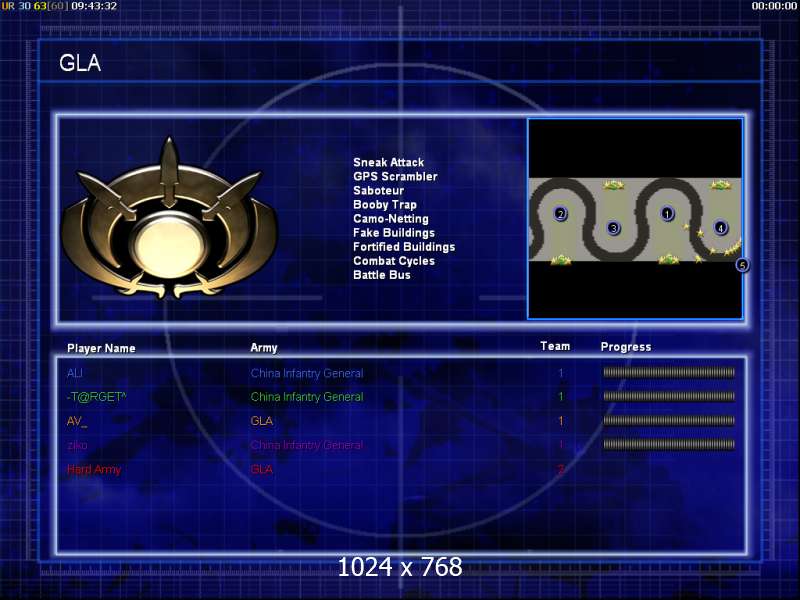Click the 'Team' column header
This screenshot has width=800, height=600.
(555, 346)
